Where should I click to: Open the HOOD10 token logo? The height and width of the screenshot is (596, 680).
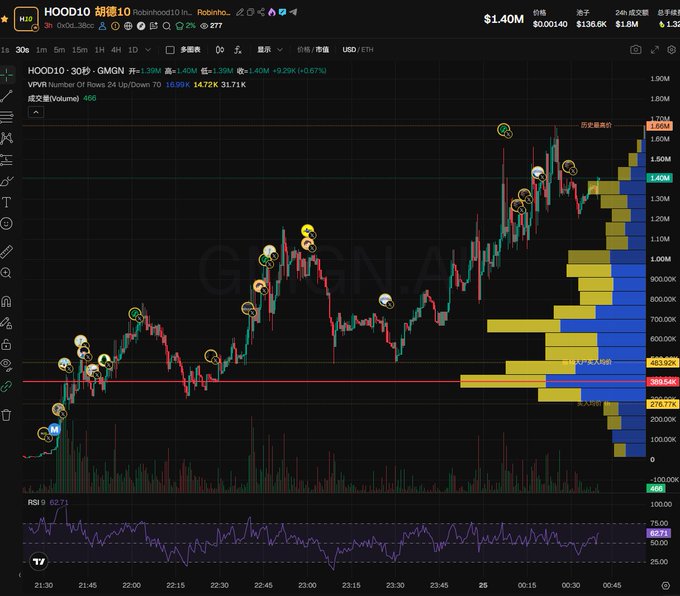pyautogui.click(x=26, y=19)
